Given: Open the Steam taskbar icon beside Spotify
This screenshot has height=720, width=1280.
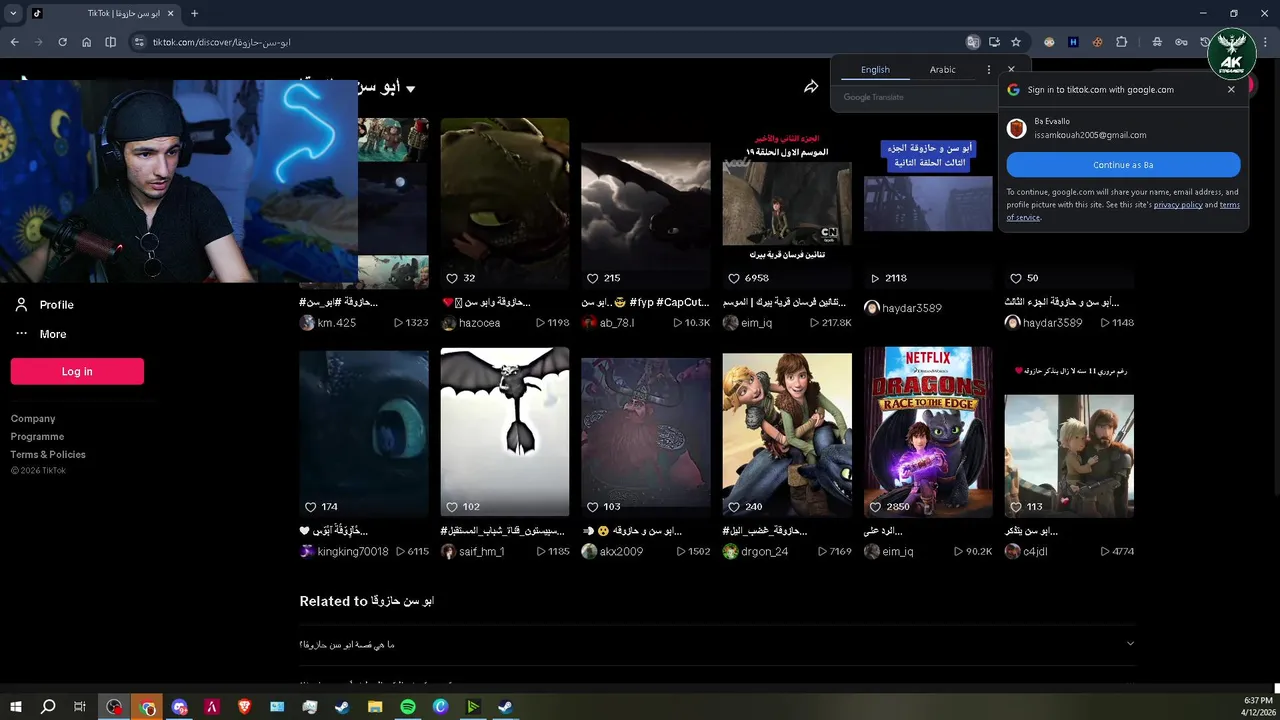Looking at the screenshot, I should click(342, 707).
